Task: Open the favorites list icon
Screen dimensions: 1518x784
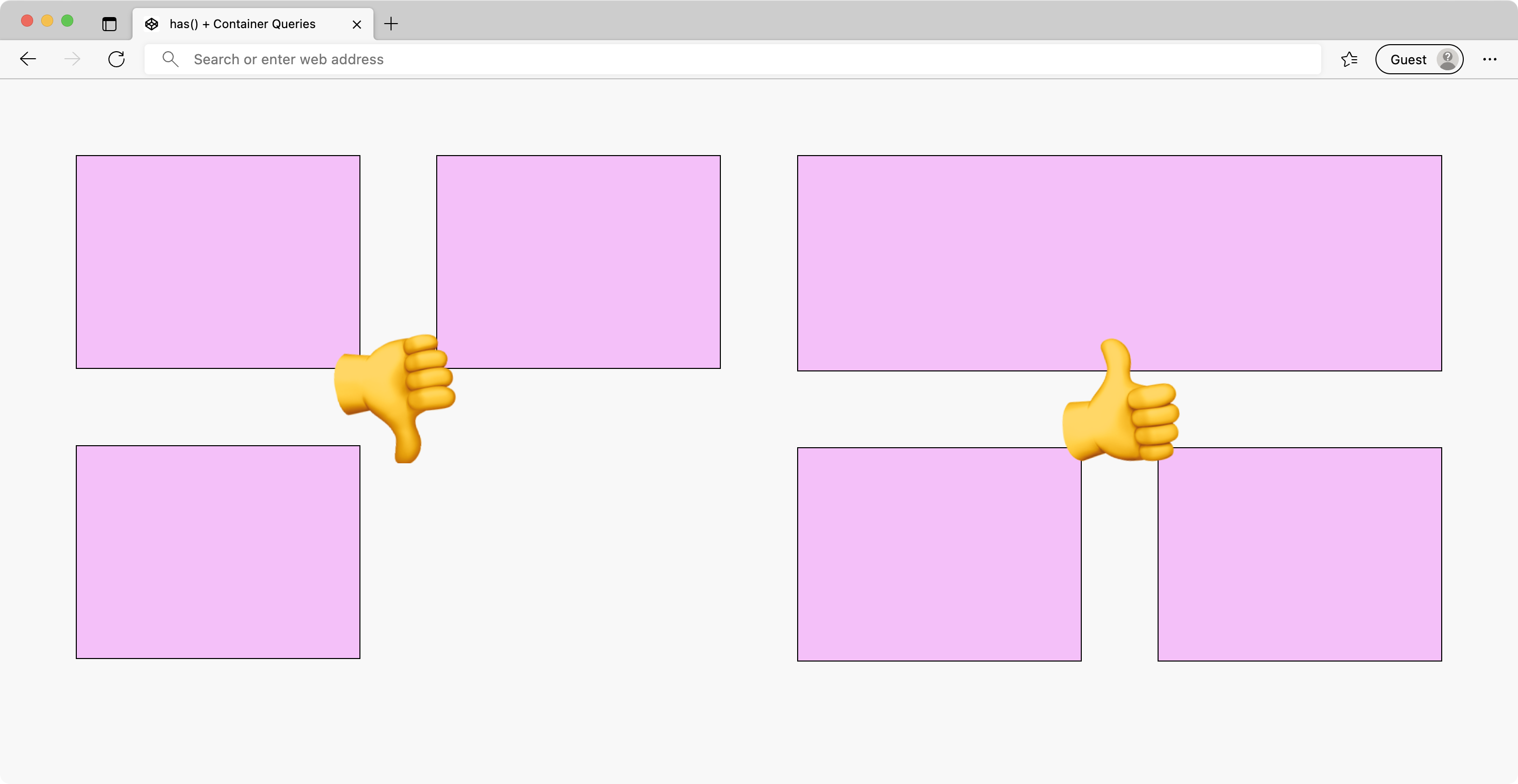Action: tap(1349, 59)
